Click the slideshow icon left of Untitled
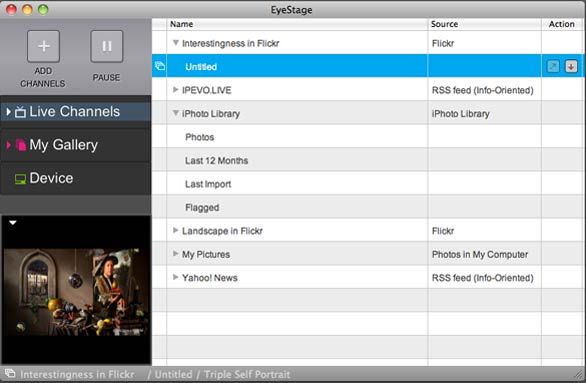 click(x=160, y=66)
